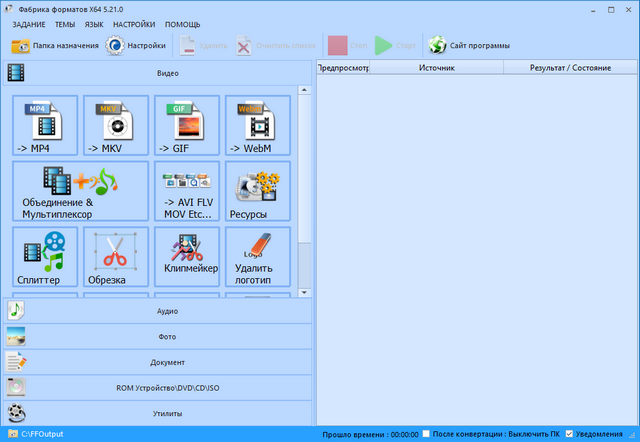Expand the Аудио category panel
This screenshot has height=442, width=640.
[160, 311]
